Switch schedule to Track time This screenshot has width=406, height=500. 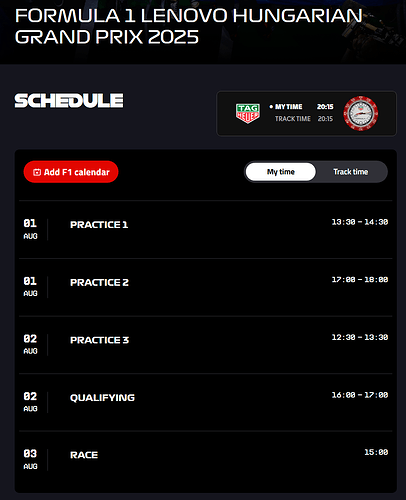tap(351, 172)
